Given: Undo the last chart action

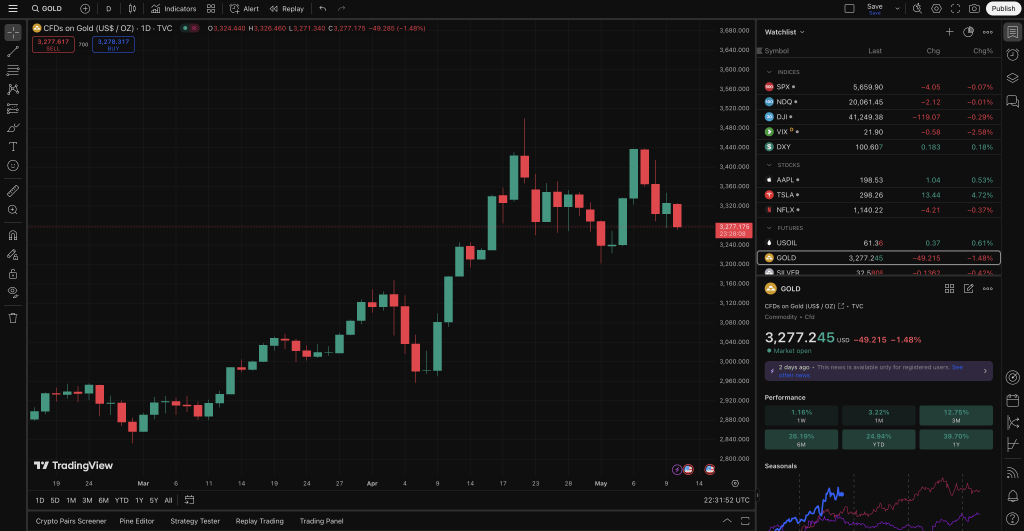Looking at the screenshot, I should pos(323,8).
